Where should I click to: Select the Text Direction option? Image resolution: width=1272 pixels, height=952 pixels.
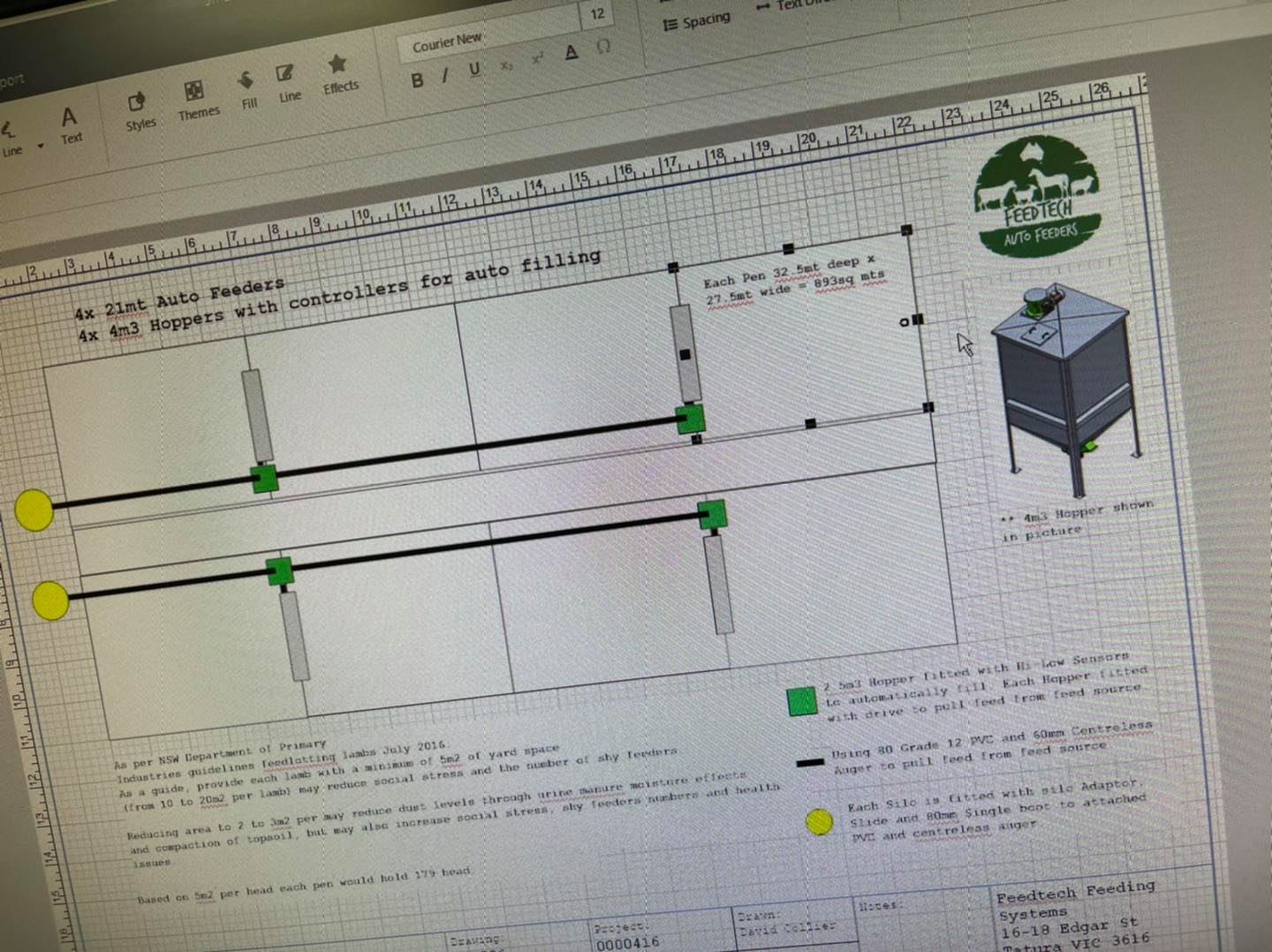click(791, 7)
